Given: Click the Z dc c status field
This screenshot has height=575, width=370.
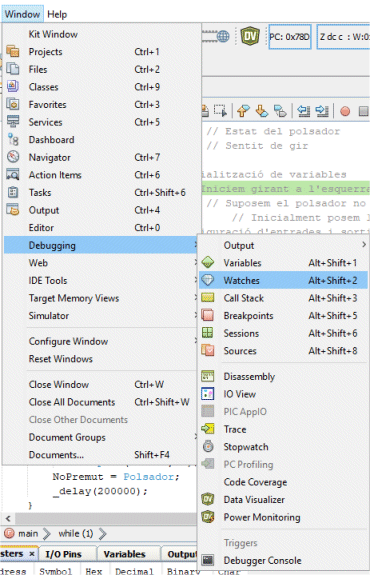Looking at the screenshot, I should 343,37.
